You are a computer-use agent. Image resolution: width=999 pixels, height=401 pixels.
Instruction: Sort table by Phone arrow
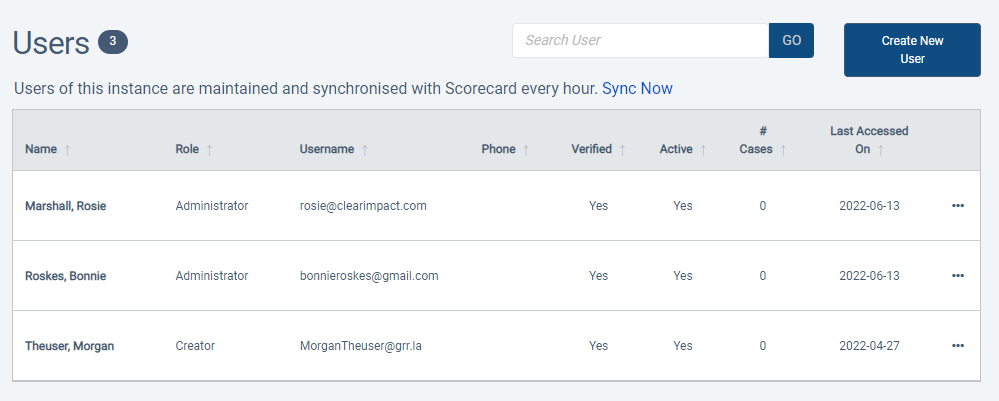point(526,150)
